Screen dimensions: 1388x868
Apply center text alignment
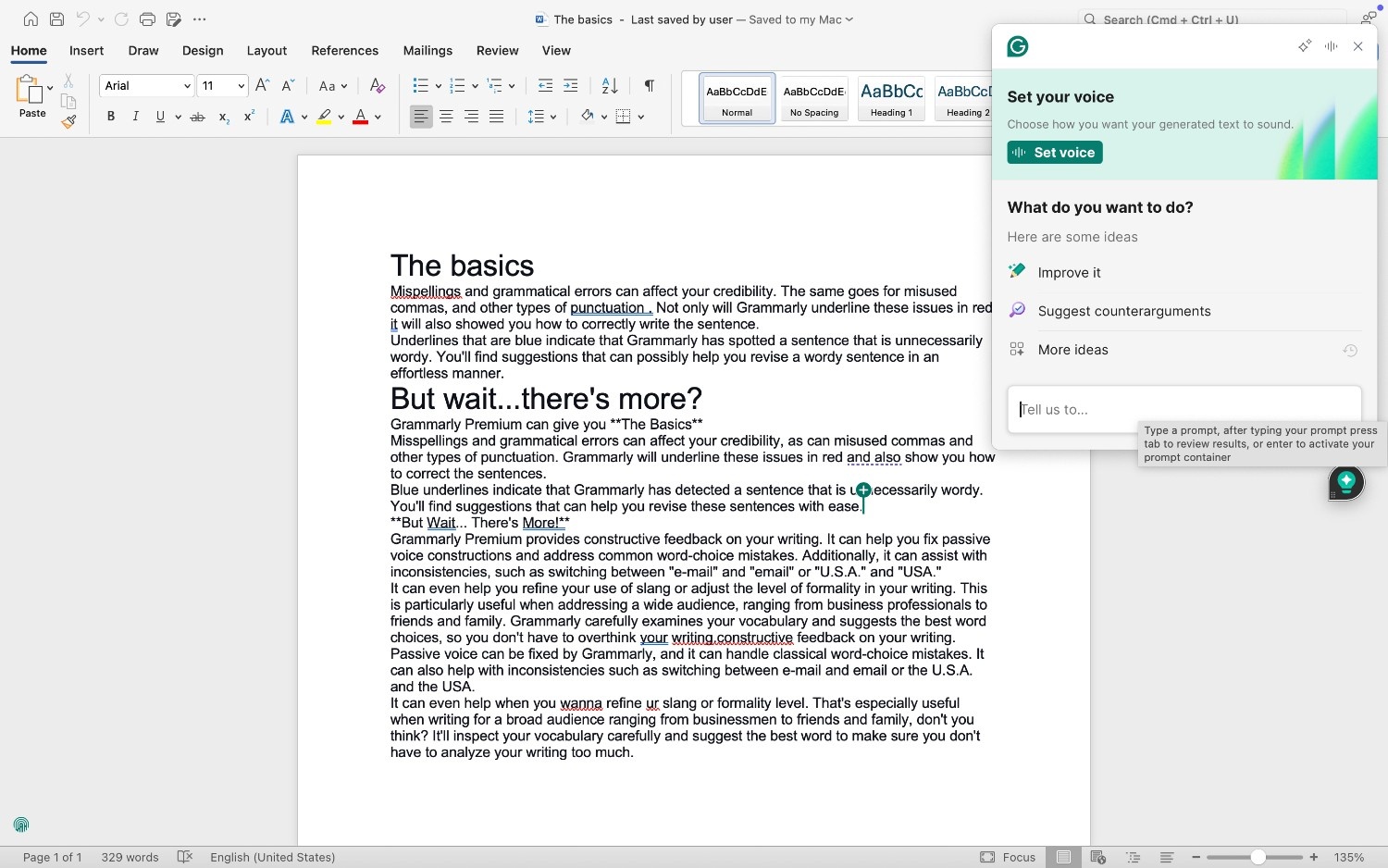pyautogui.click(x=446, y=116)
